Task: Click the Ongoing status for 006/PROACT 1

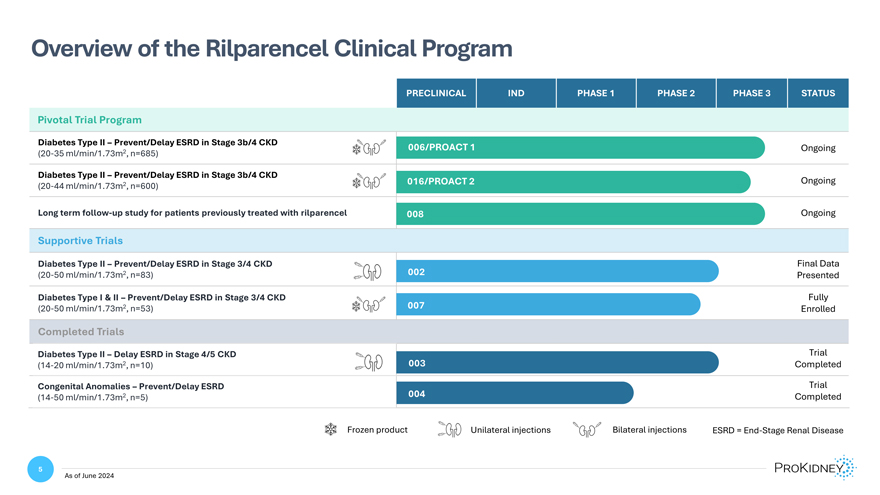Action: [x=818, y=148]
